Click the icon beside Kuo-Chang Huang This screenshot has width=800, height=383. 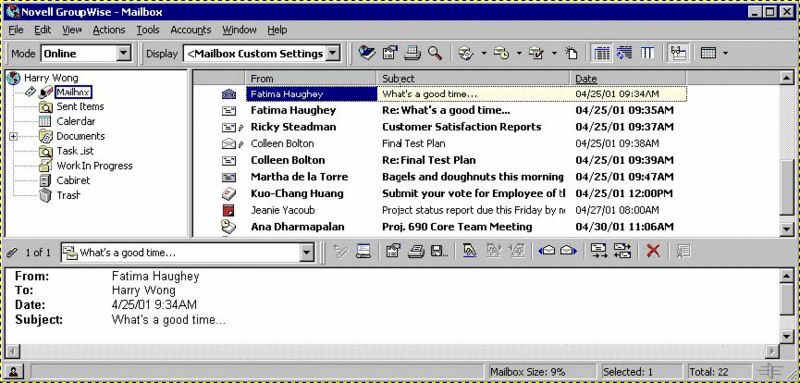(x=229, y=193)
